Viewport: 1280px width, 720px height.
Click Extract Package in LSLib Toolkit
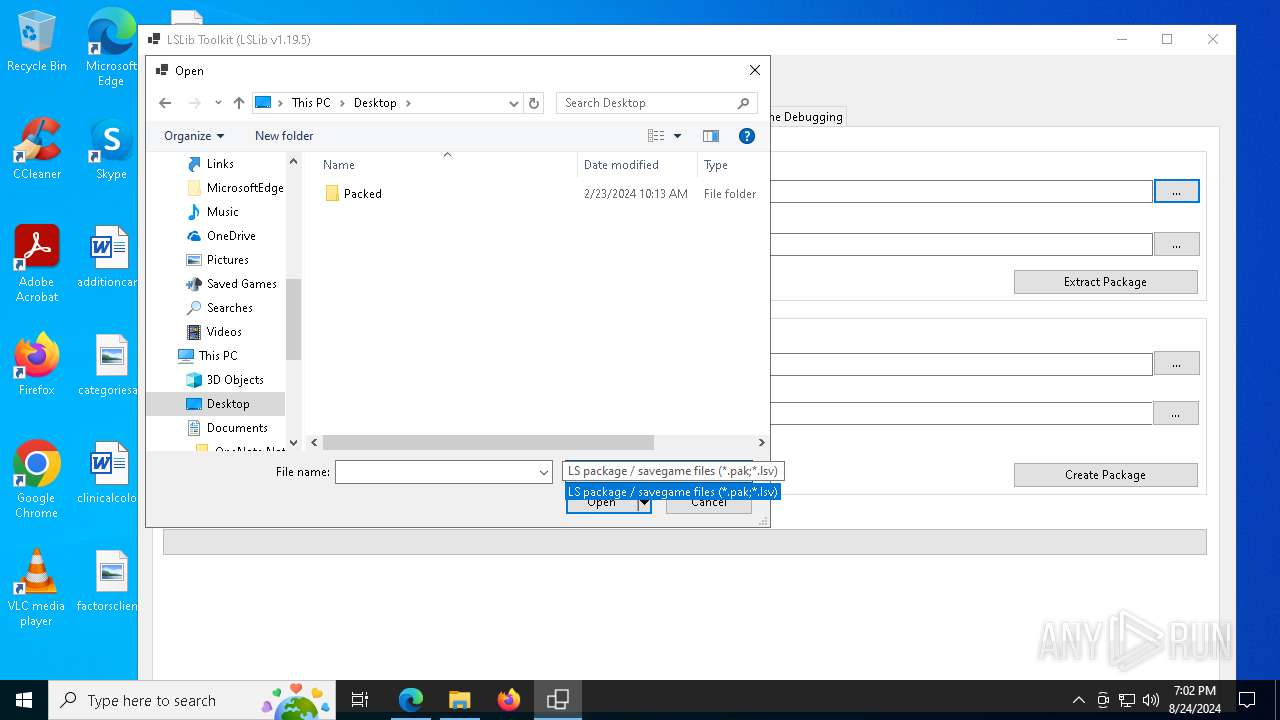(x=1105, y=282)
